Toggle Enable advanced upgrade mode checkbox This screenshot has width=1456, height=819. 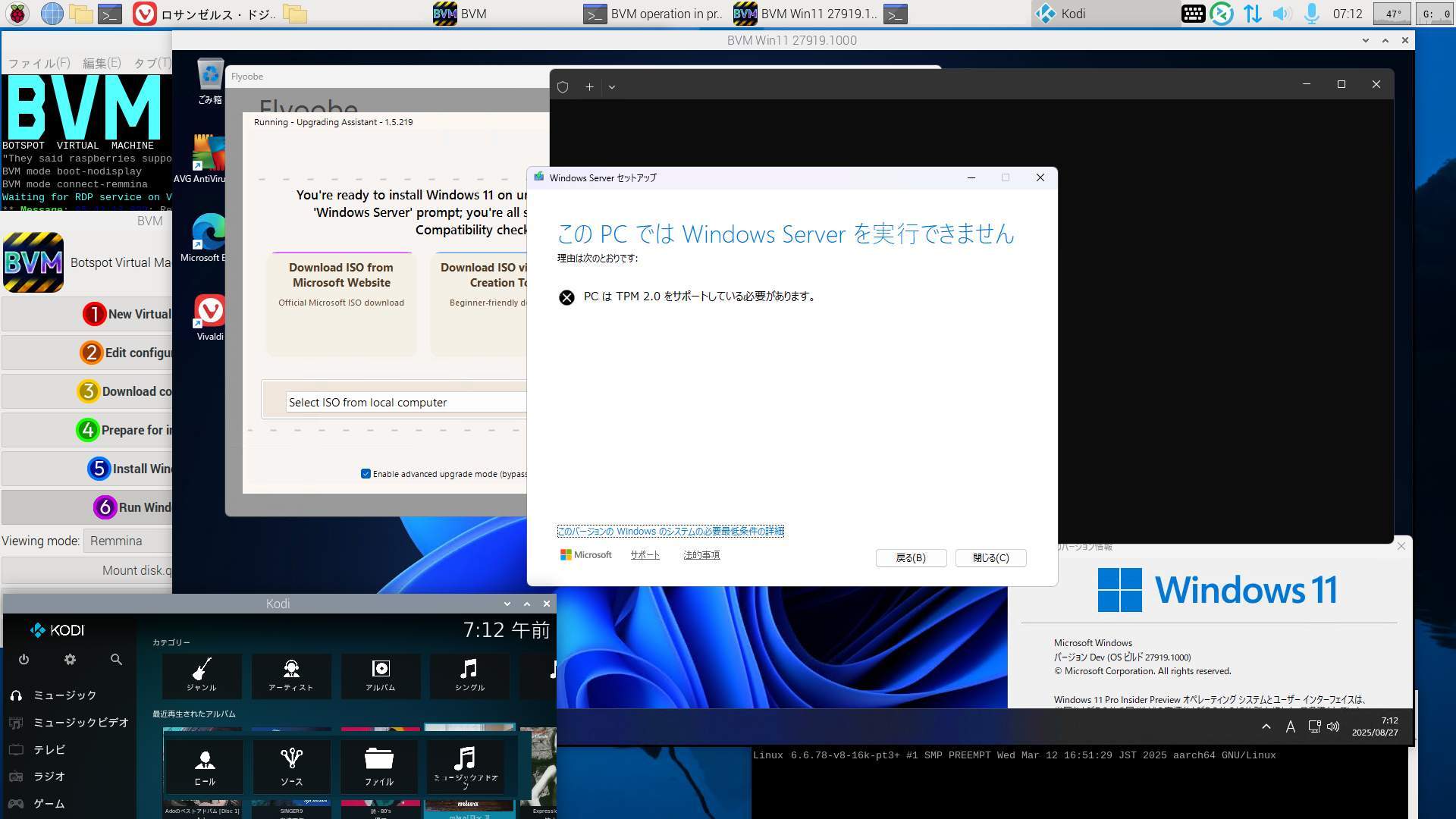tap(366, 474)
